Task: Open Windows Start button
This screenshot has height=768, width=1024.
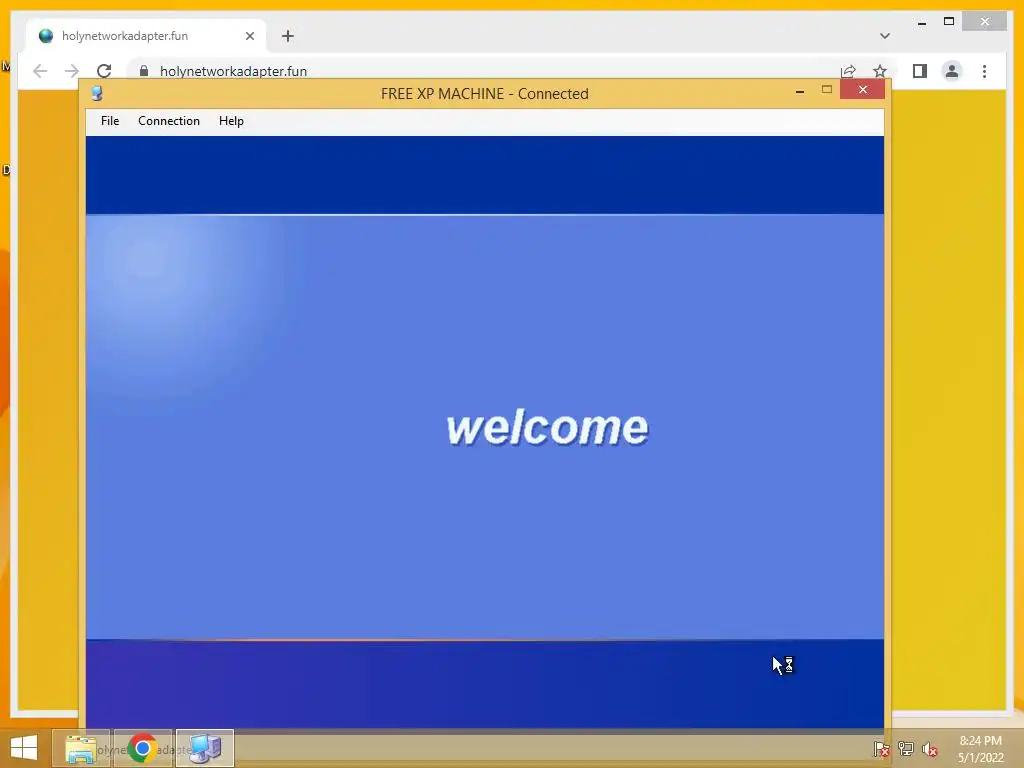Action: tap(24, 748)
